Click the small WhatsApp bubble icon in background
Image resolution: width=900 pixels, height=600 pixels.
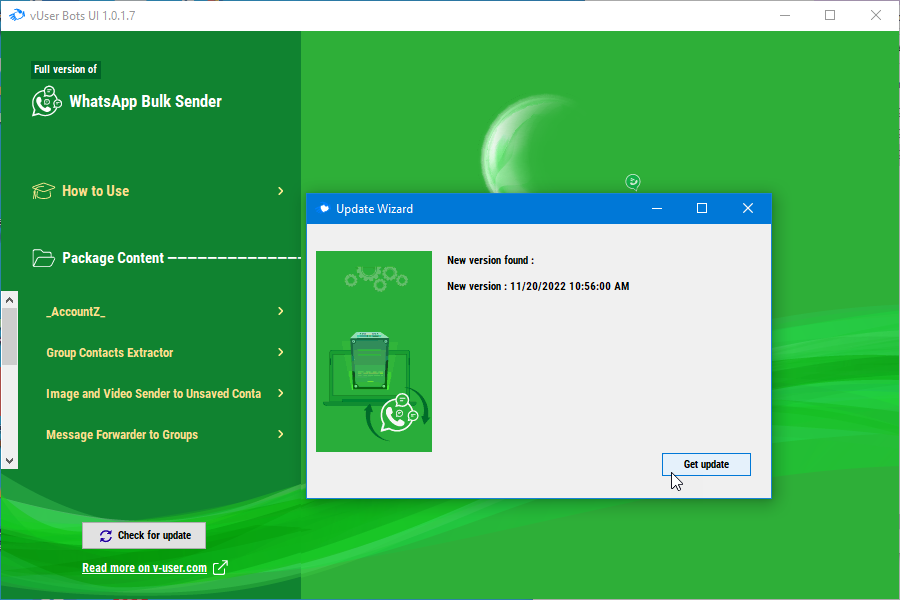pyautogui.click(x=633, y=183)
